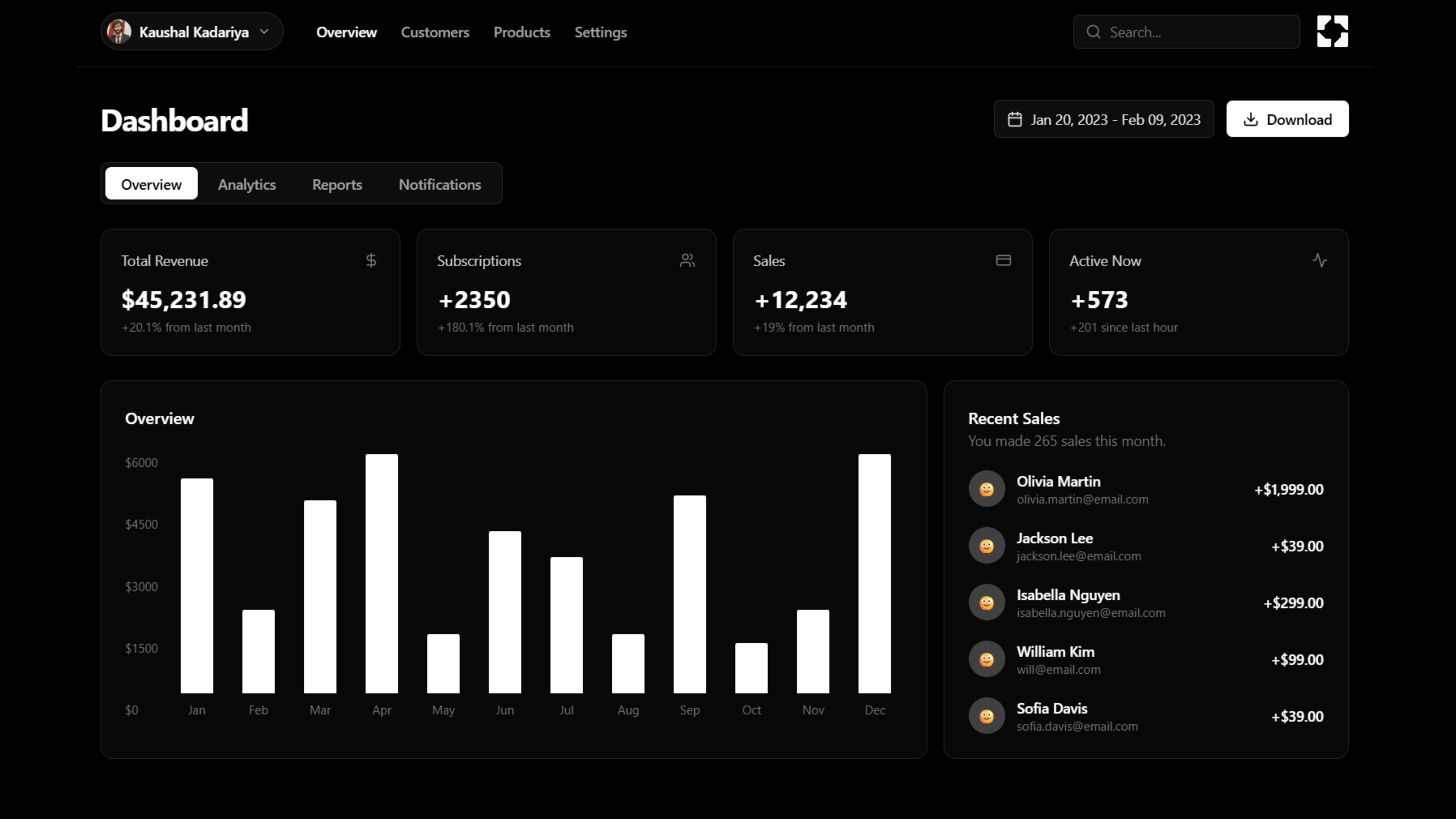Click the Sep bar in the Overview chart
This screenshot has height=819, width=1456.
tap(690, 594)
